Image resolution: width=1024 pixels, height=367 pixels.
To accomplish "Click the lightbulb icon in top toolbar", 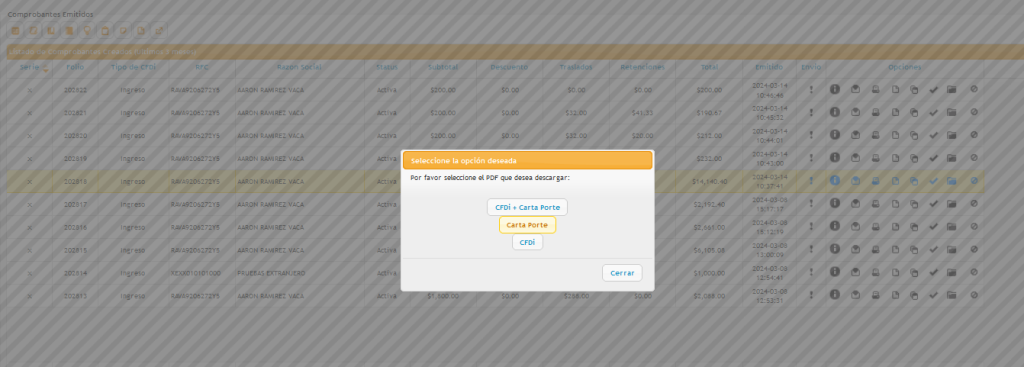I will [87, 31].
